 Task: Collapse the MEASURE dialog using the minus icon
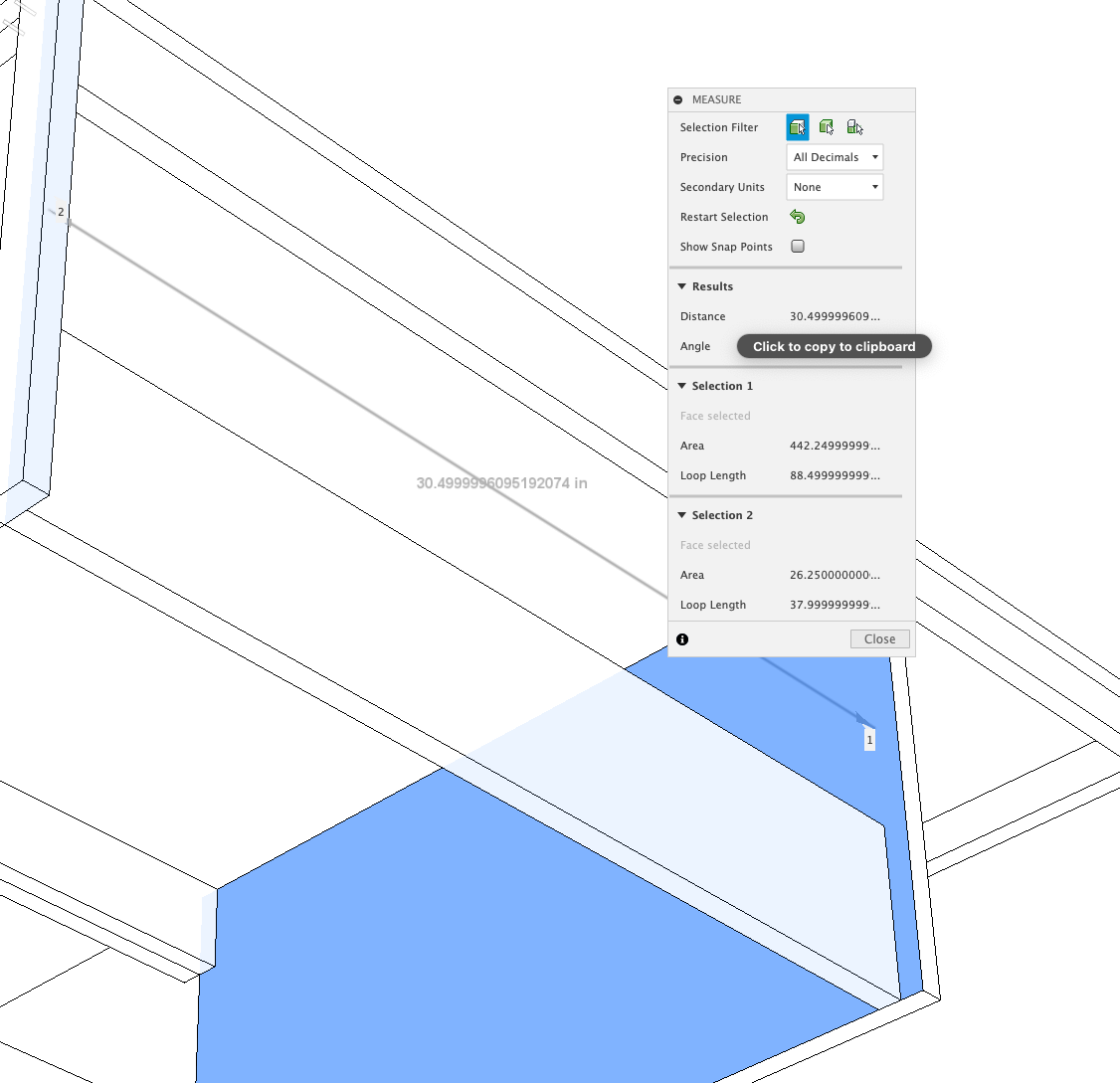coord(677,99)
